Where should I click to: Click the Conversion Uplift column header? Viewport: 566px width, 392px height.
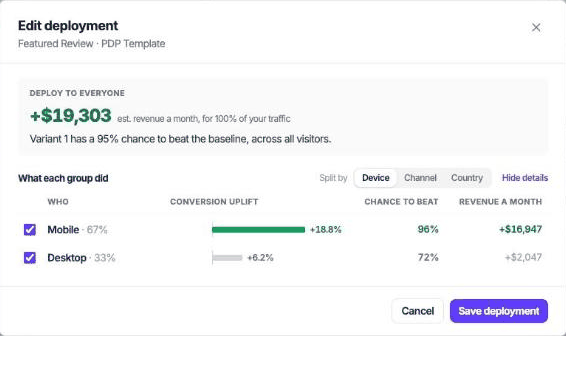pos(214,202)
